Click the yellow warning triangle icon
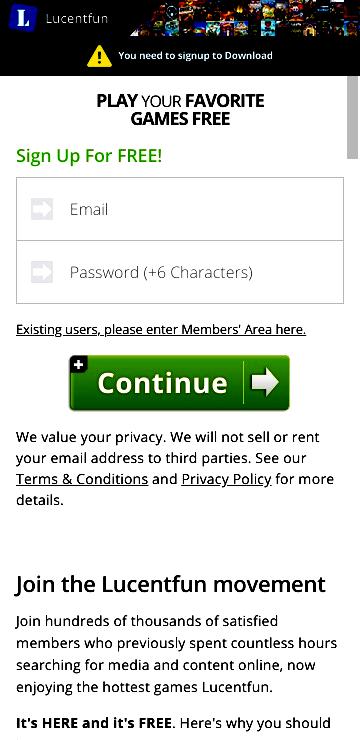Screen dimensions: 360x740 pos(100,56)
